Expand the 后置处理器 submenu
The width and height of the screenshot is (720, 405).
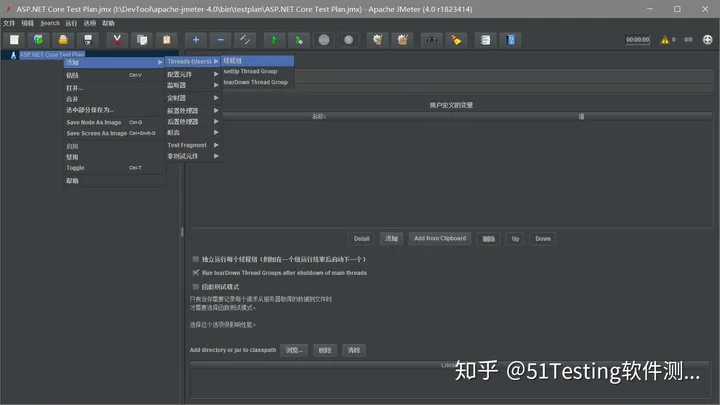click(193, 122)
